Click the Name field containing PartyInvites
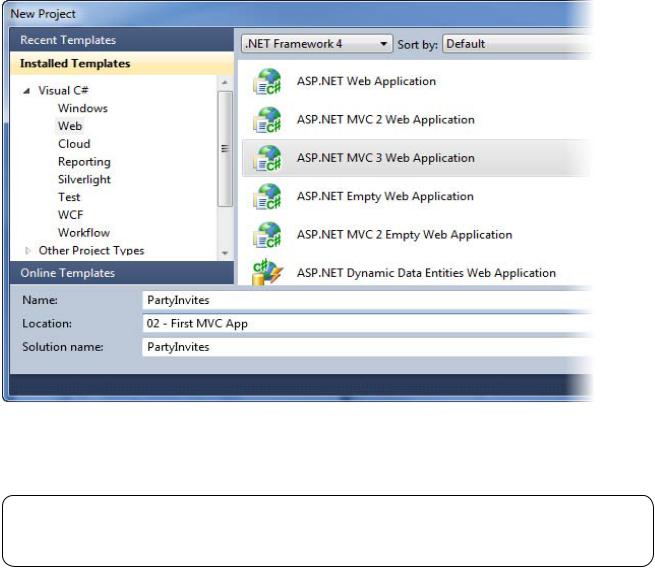 pyautogui.click(x=367, y=300)
